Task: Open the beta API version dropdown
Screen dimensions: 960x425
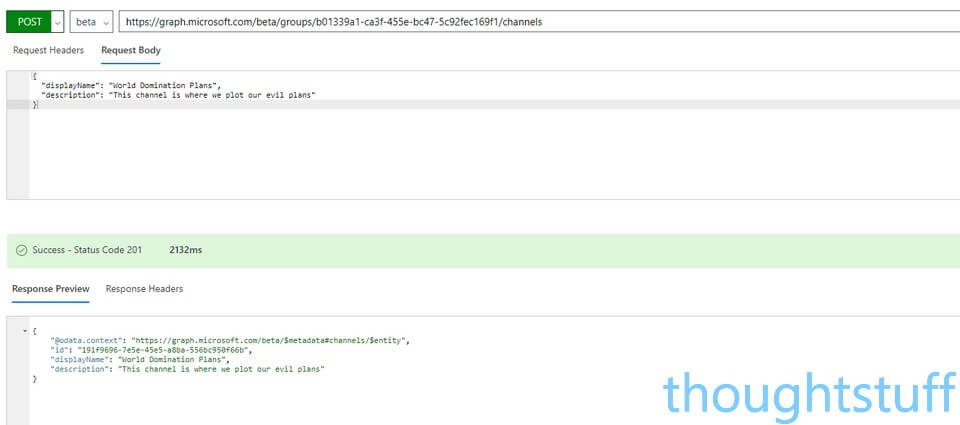Action: pos(92,21)
